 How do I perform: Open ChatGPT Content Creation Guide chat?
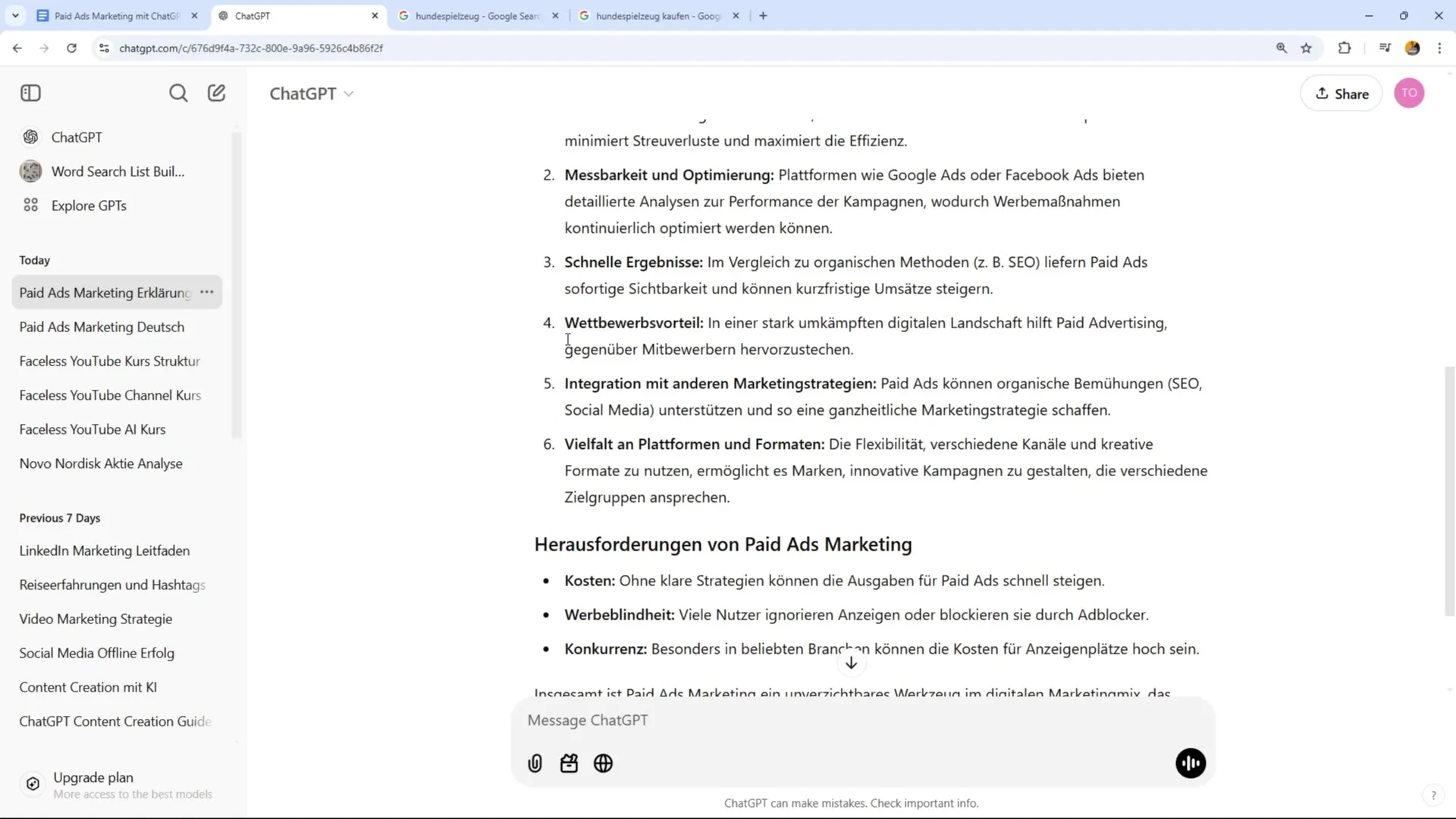[x=115, y=721]
